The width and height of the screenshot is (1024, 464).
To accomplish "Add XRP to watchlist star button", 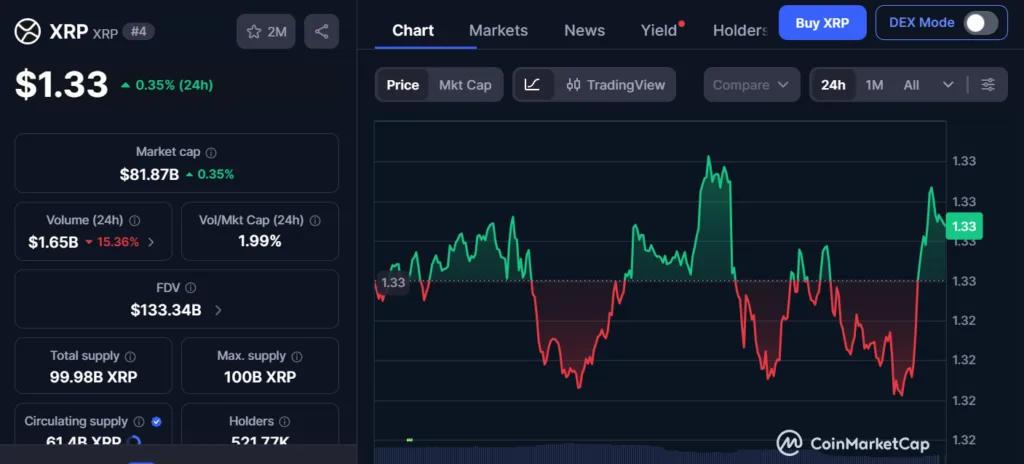I will click(x=266, y=31).
